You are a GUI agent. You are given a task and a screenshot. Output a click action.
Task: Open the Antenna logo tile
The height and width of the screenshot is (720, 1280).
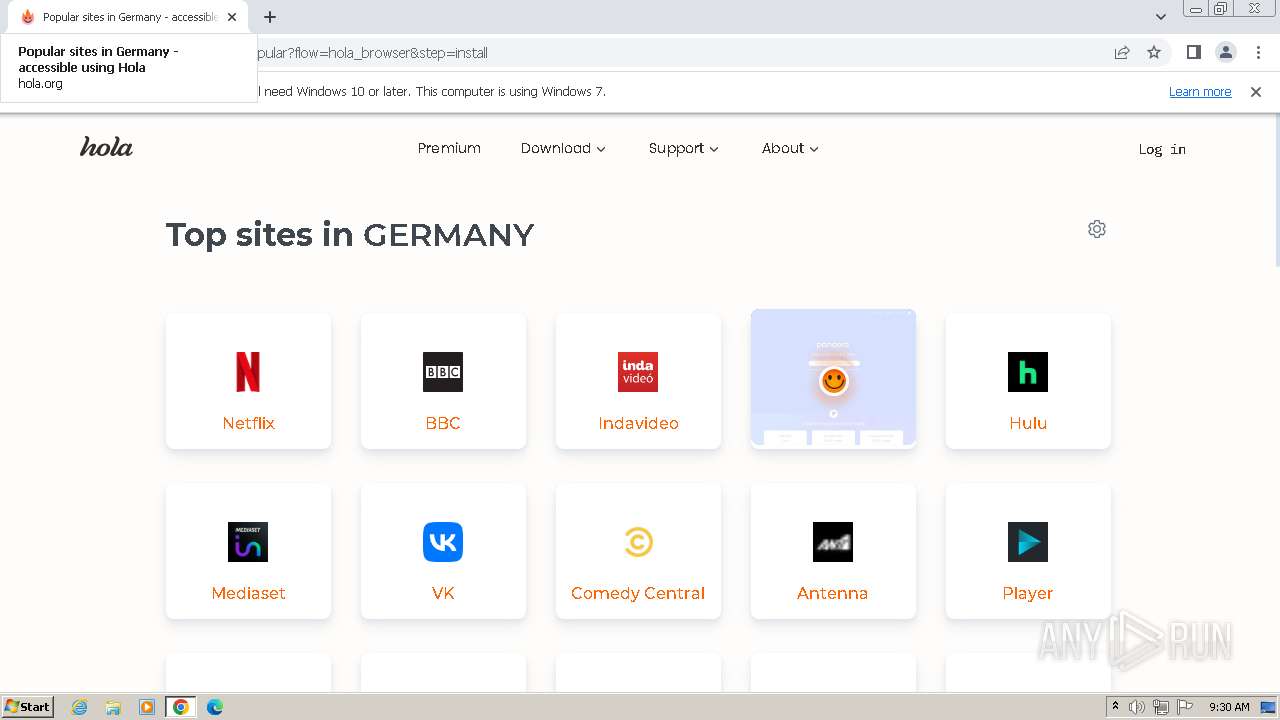(x=833, y=542)
